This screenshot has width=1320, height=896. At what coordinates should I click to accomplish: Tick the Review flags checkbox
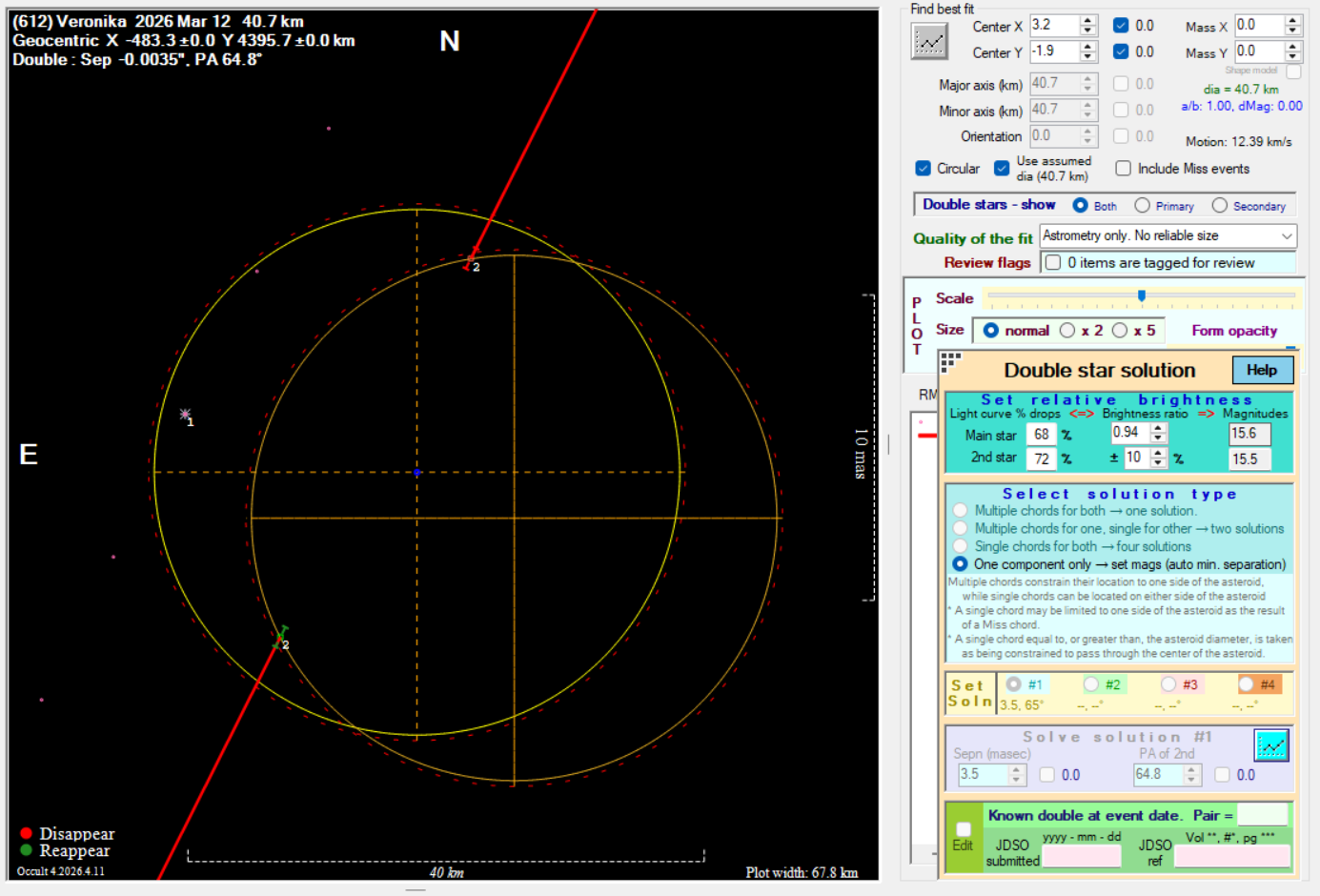coord(1053,263)
